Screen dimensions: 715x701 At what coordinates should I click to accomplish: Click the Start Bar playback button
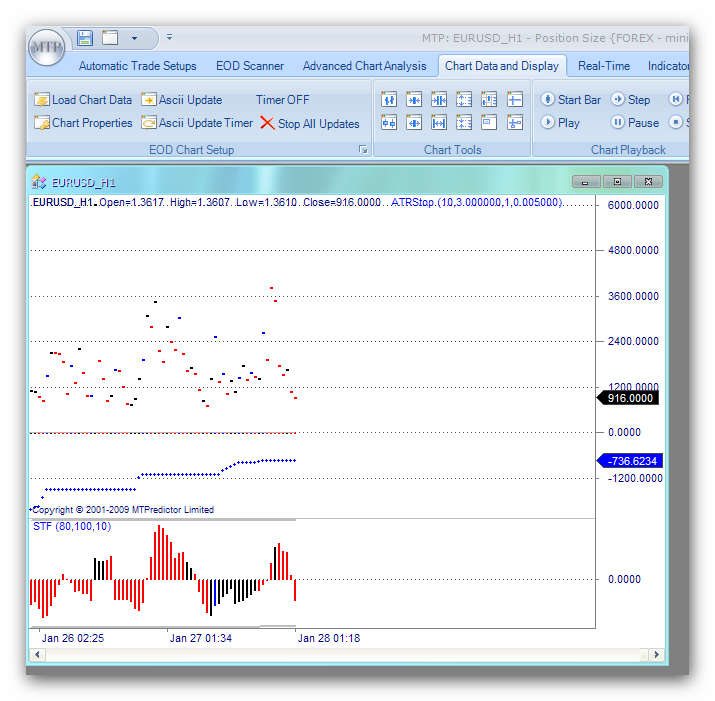point(571,100)
